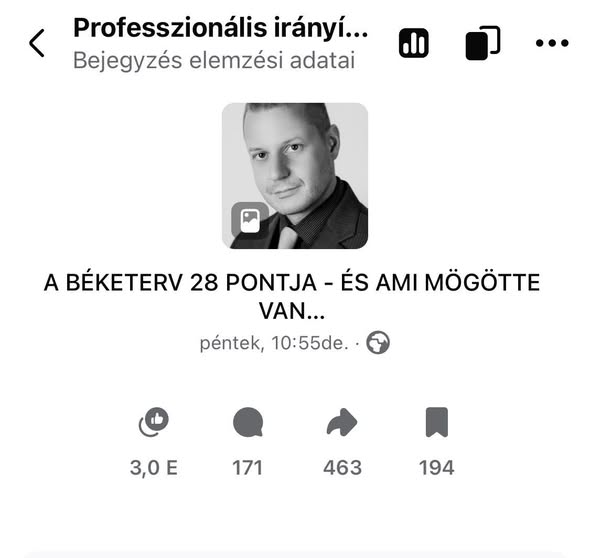
Task: Tap the 3,0 E reactions count
Action: (x=154, y=468)
